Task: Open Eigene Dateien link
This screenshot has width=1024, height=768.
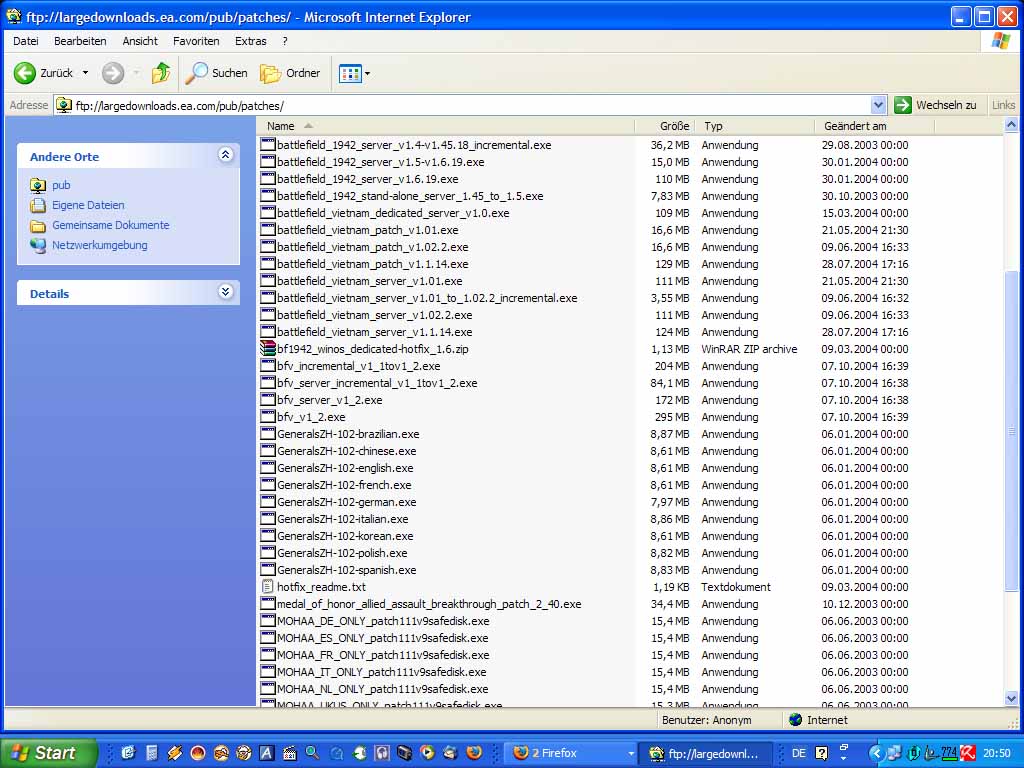Action: point(88,205)
